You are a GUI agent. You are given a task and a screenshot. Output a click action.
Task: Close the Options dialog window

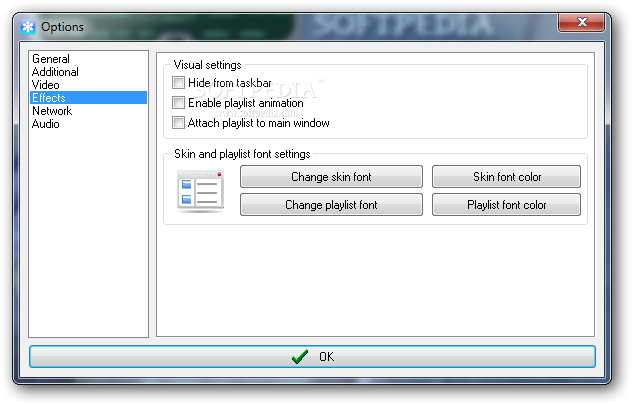(581, 22)
